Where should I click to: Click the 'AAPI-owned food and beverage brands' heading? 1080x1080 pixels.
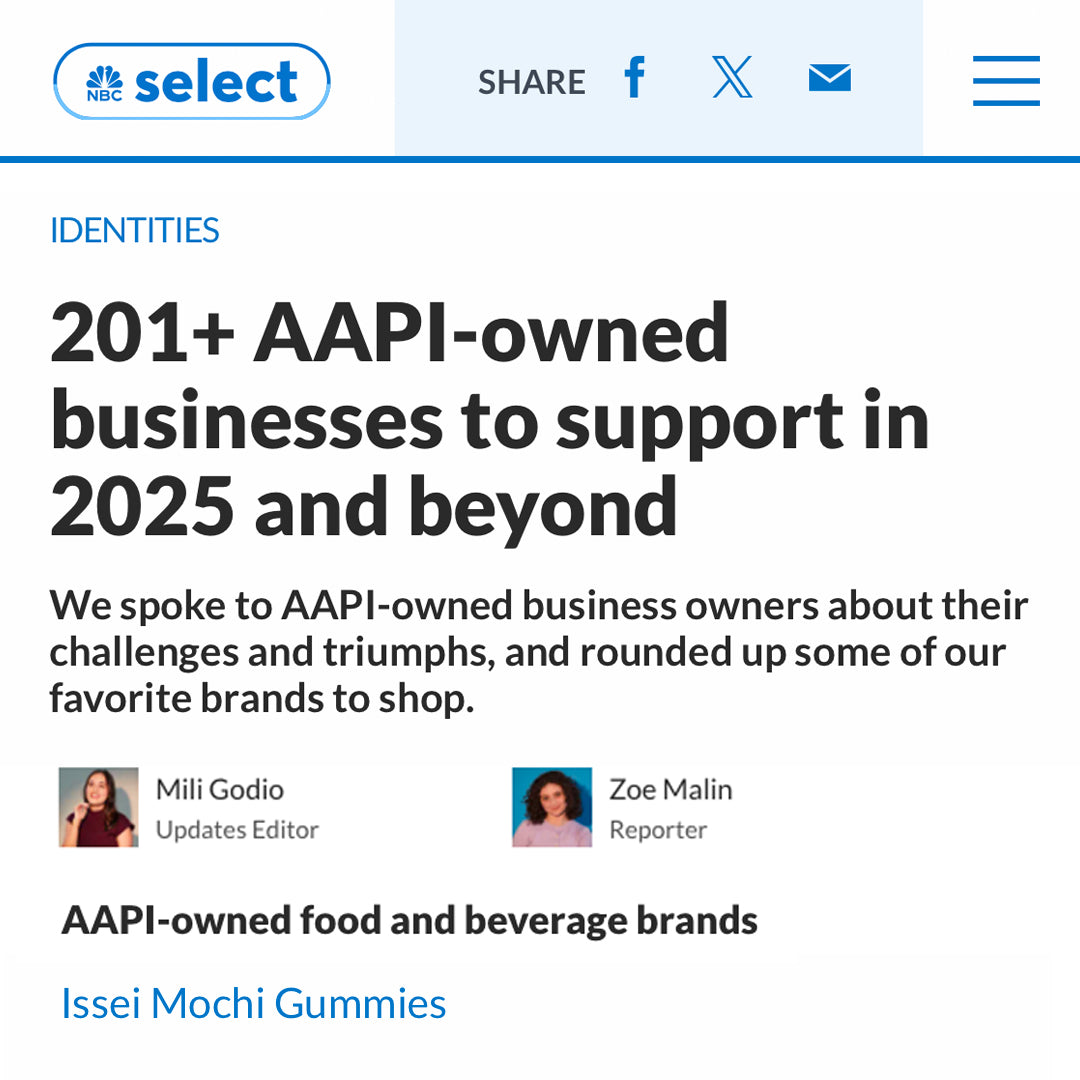[409, 920]
